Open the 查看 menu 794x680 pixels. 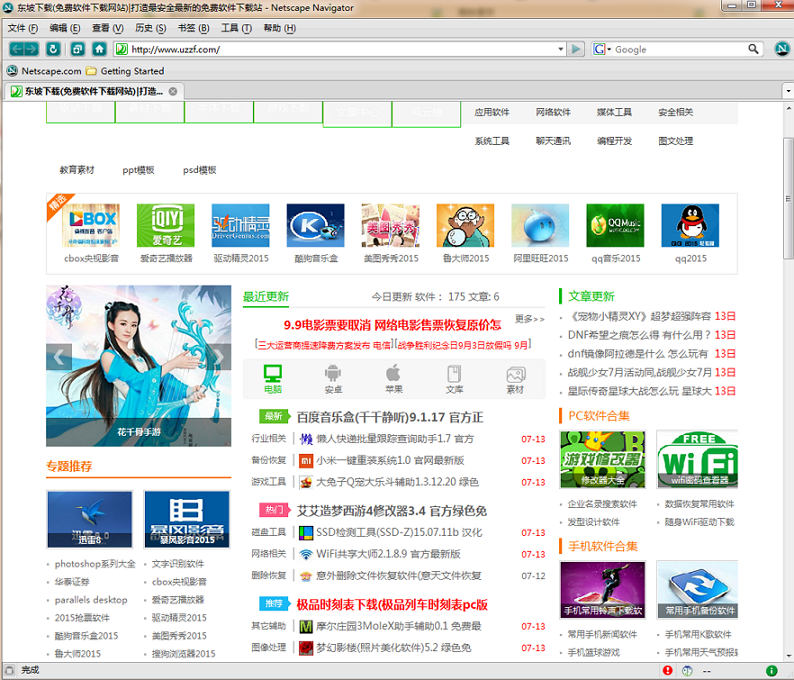[107, 28]
